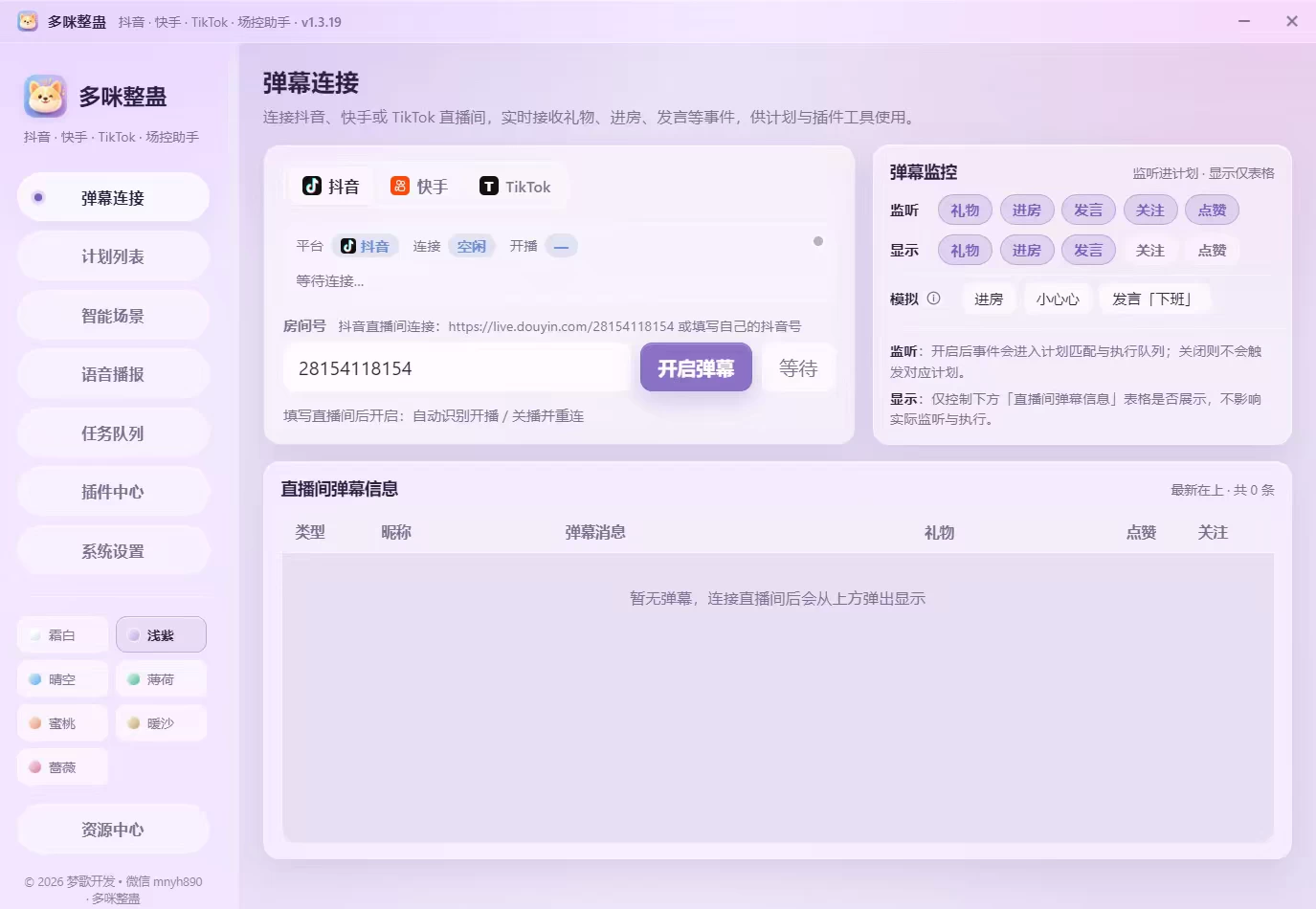Click the copyright text 梦歌开发

pyautogui.click(x=113, y=881)
